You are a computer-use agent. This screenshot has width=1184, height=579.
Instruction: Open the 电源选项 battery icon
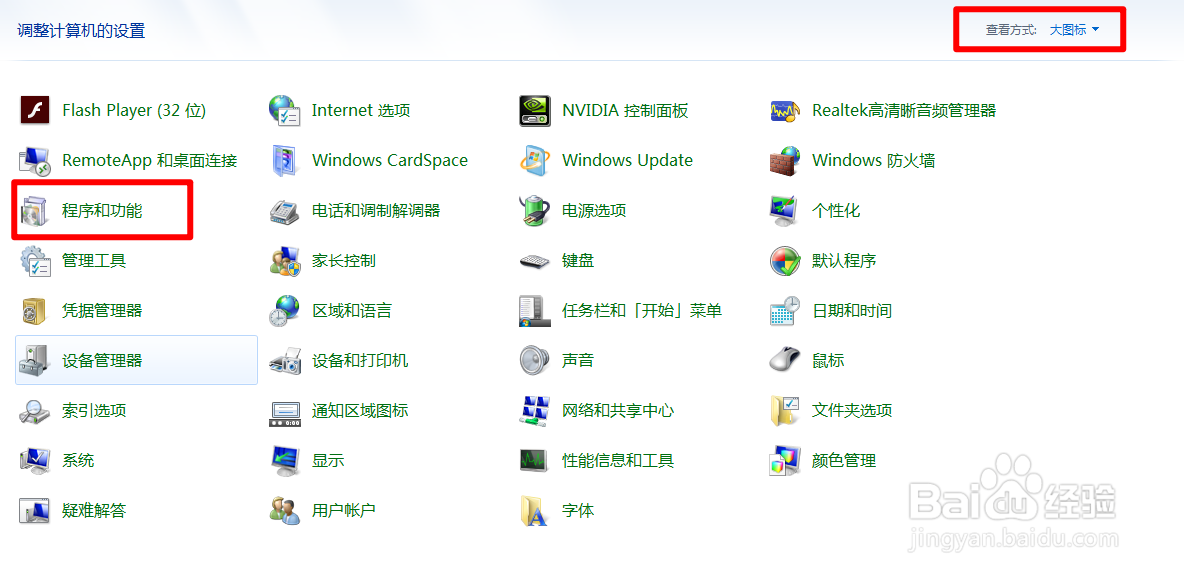(535, 211)
